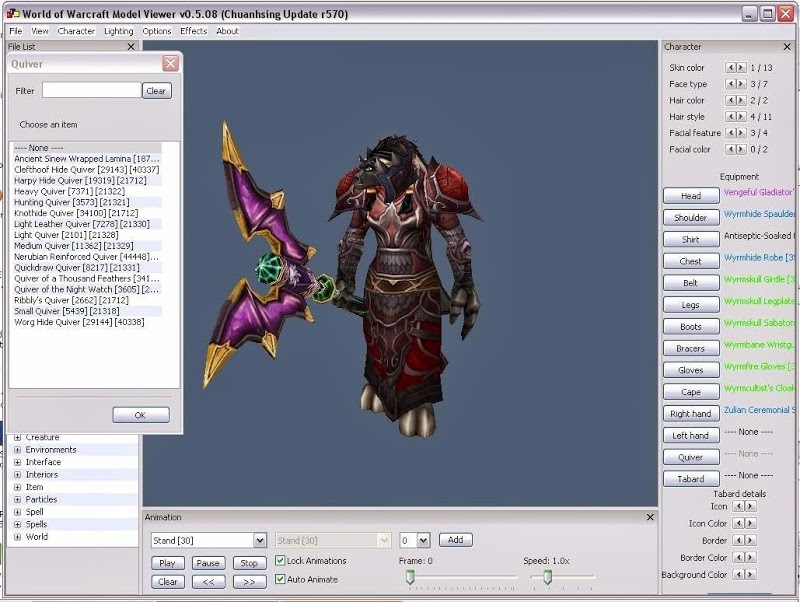Screen dimensions: 800x602
Task: Click previous arrow for Skin color
Action: (x=731, y=67)
